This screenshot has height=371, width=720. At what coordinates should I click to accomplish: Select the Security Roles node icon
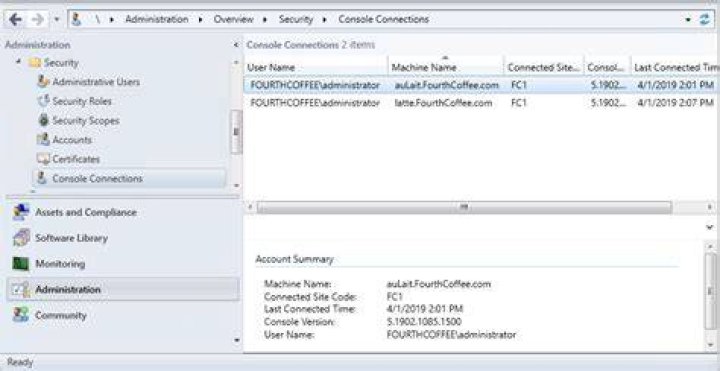[x=43, y=101]
